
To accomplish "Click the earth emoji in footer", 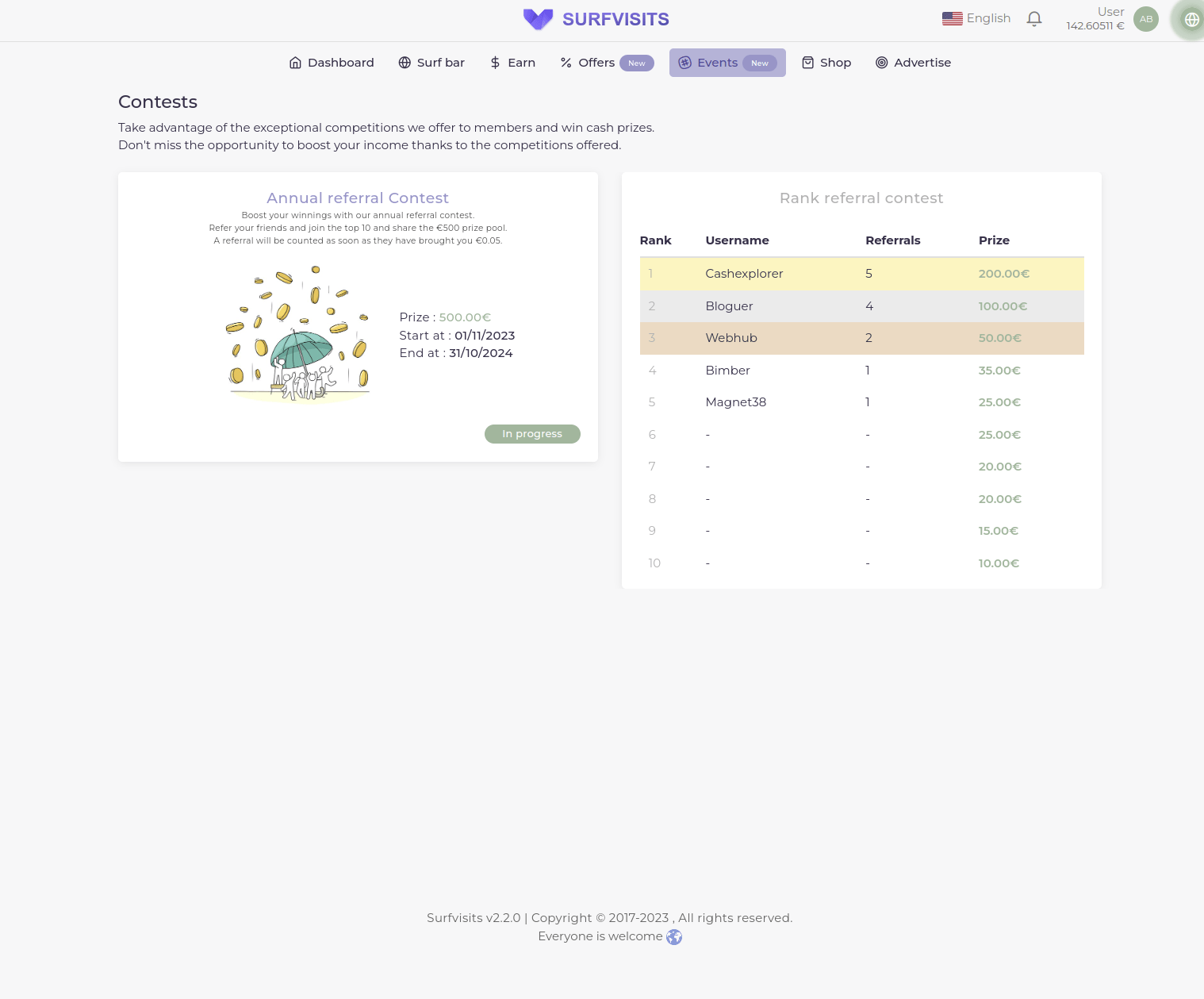I will [x=674, y=937].
